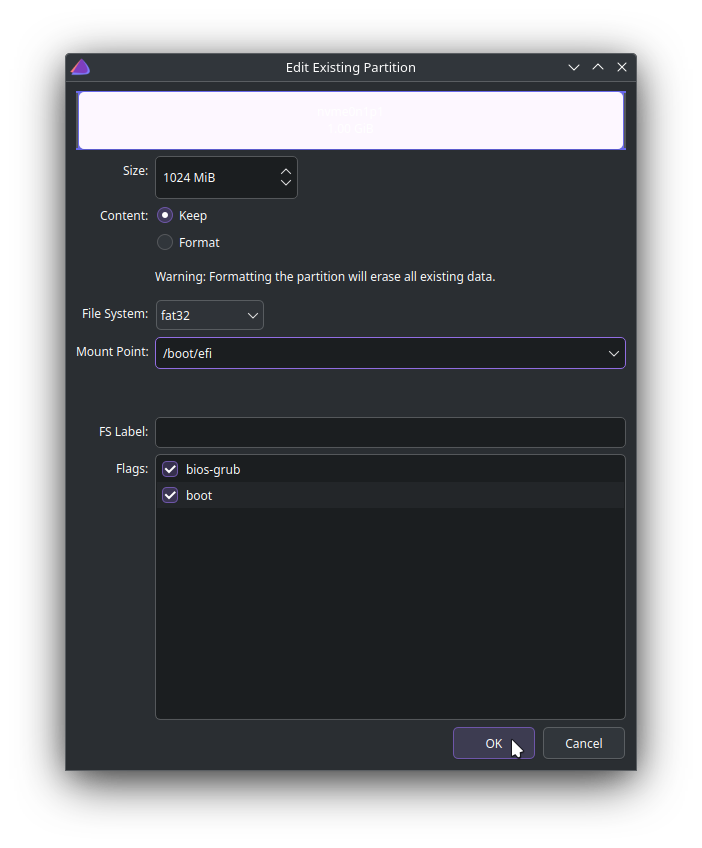Expand the Mount Point dropdown arrow
Viewport: 702px width, 848px height.
tap(613, 353)
